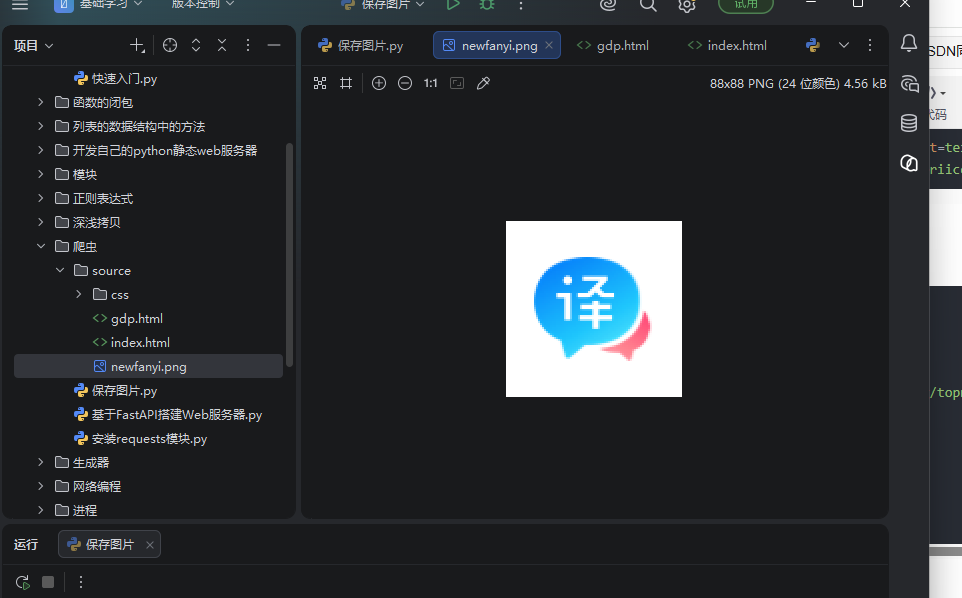
Task: Open run panel more options
Action: pos(80,582)
